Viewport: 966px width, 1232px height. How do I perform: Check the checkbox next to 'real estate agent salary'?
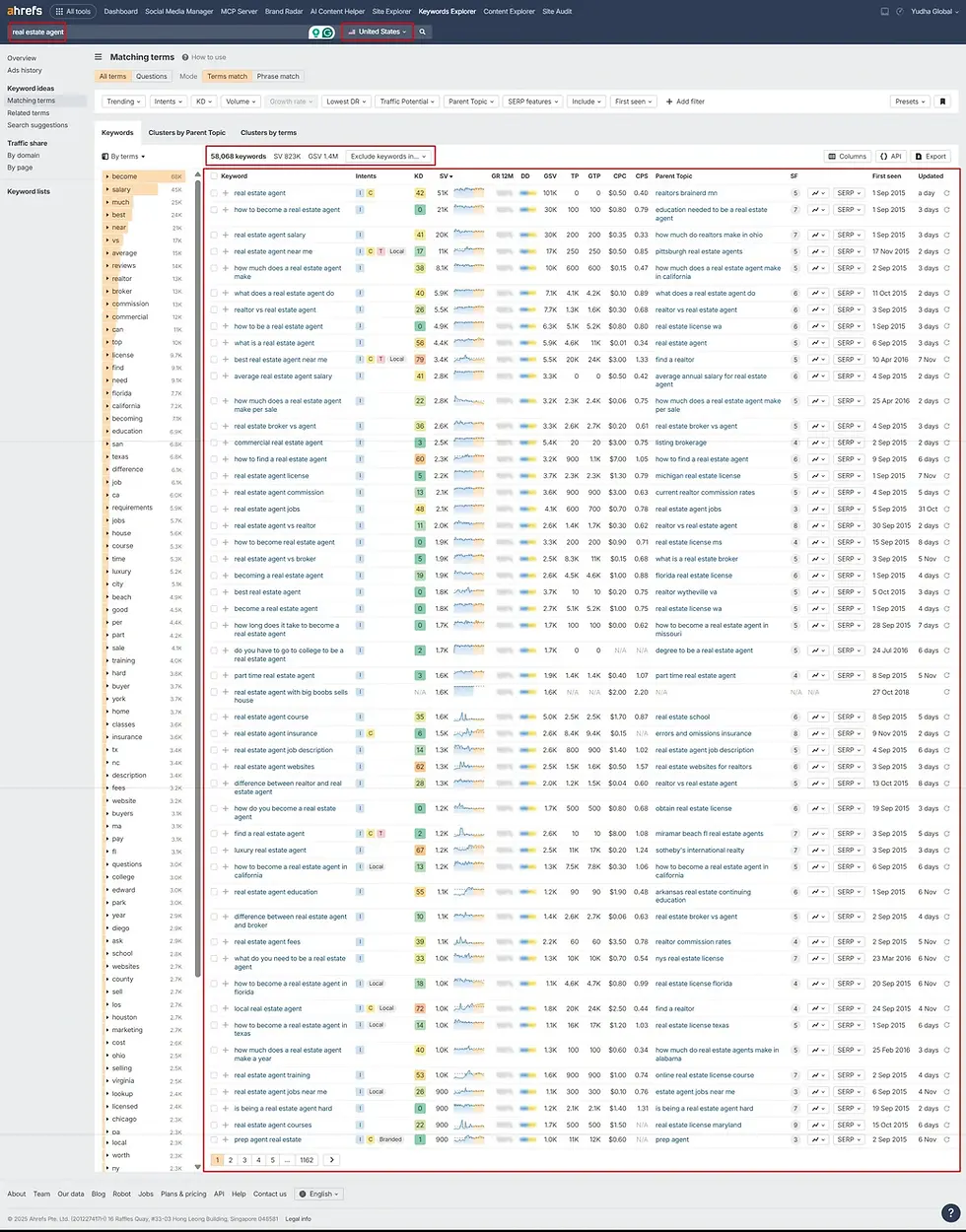point(214,234)
